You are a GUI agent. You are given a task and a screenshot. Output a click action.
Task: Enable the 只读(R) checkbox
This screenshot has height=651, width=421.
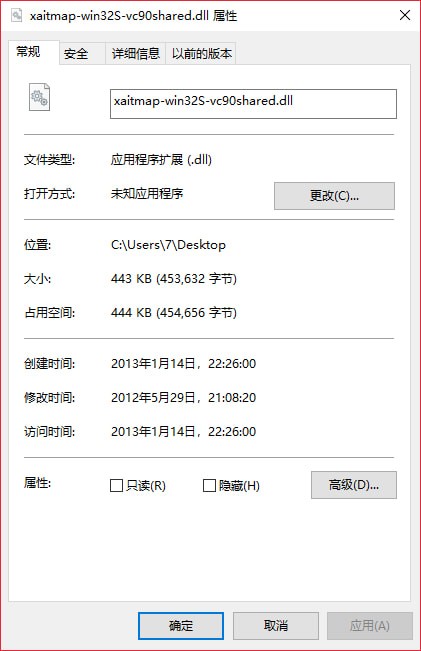pyautogui.click(x=116, y=485)
